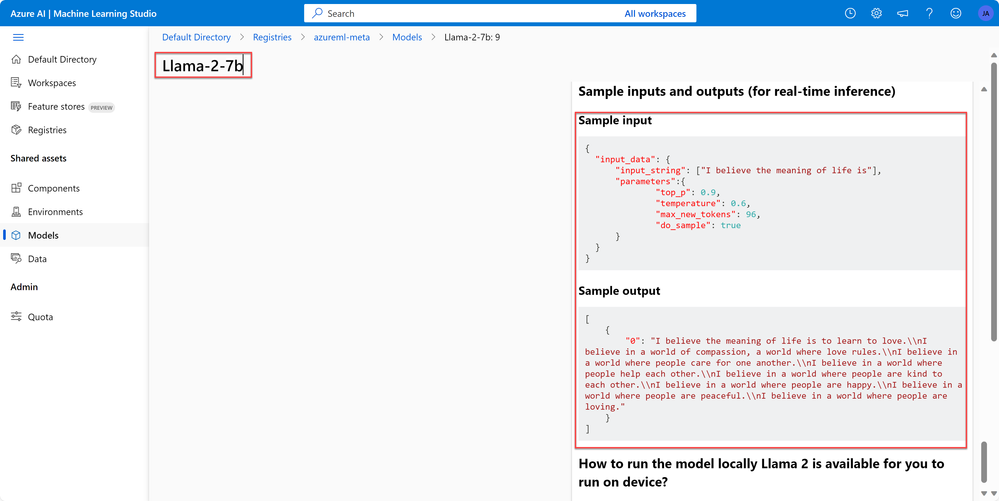Click the How to run the model locally heading
Viewport: 999px width, 501px height.
(761, 472)
